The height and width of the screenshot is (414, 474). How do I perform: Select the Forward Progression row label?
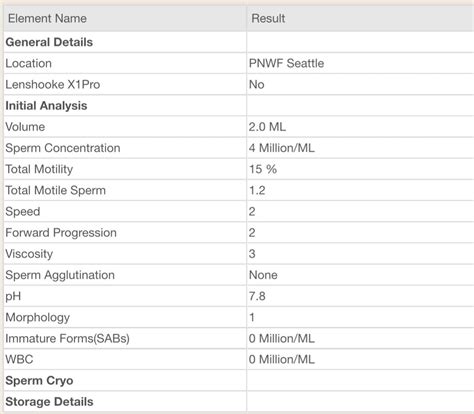click(x=61, y=232)
